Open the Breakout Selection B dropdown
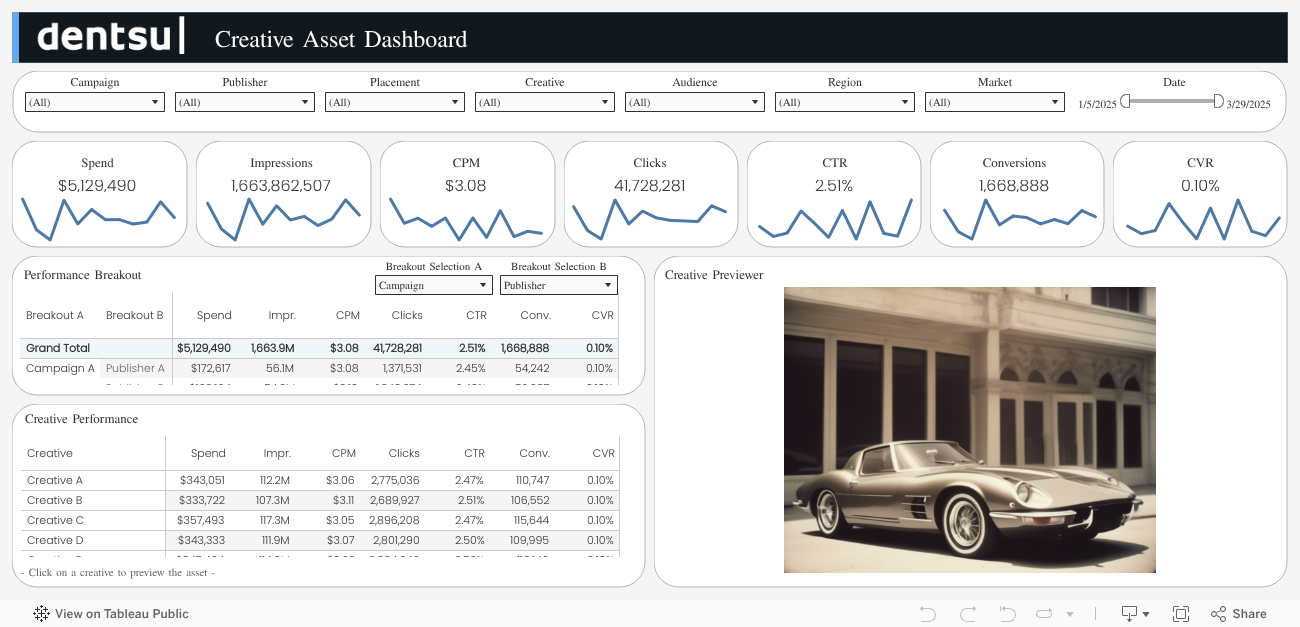1300x627 pixels. click(x=558, y=286)
